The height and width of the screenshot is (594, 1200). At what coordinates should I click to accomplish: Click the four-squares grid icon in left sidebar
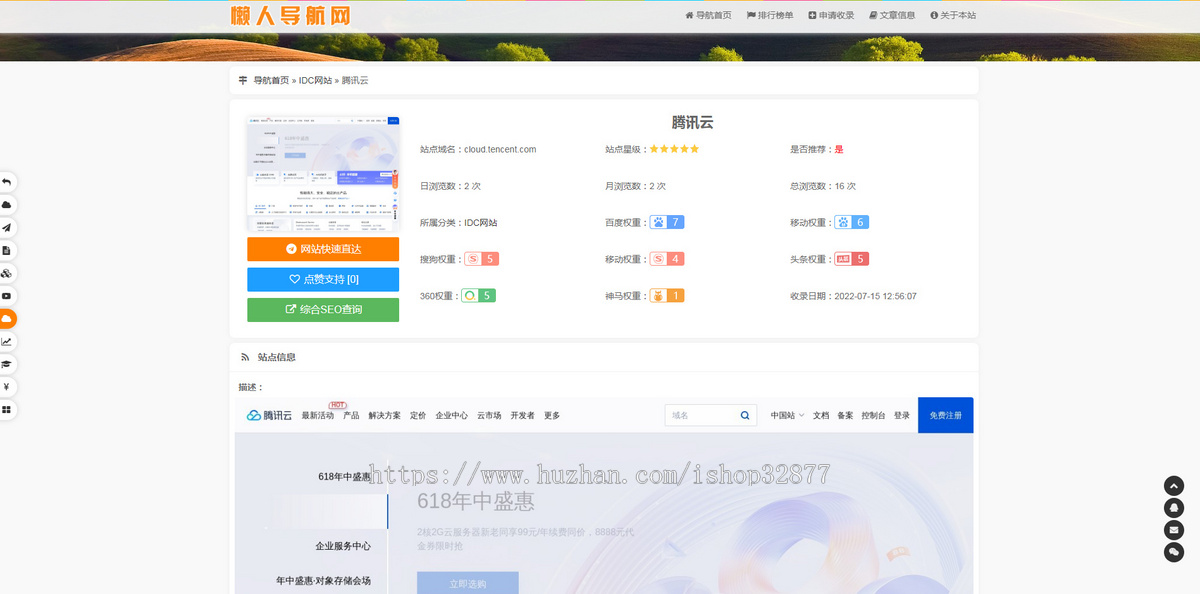(6, 409)
